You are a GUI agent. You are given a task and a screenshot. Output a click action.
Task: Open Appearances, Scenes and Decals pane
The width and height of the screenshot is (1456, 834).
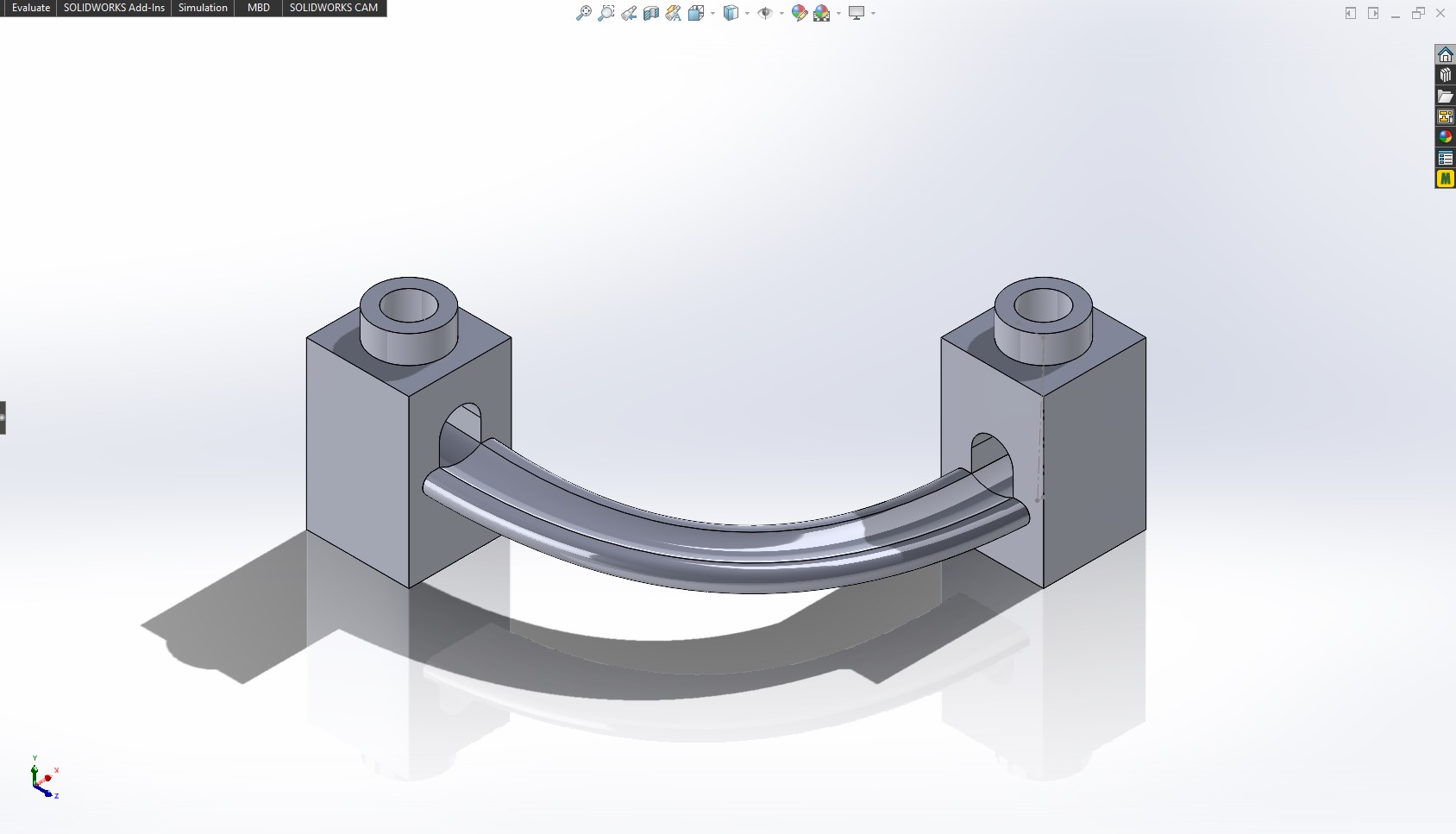[x=1446, y=137]
